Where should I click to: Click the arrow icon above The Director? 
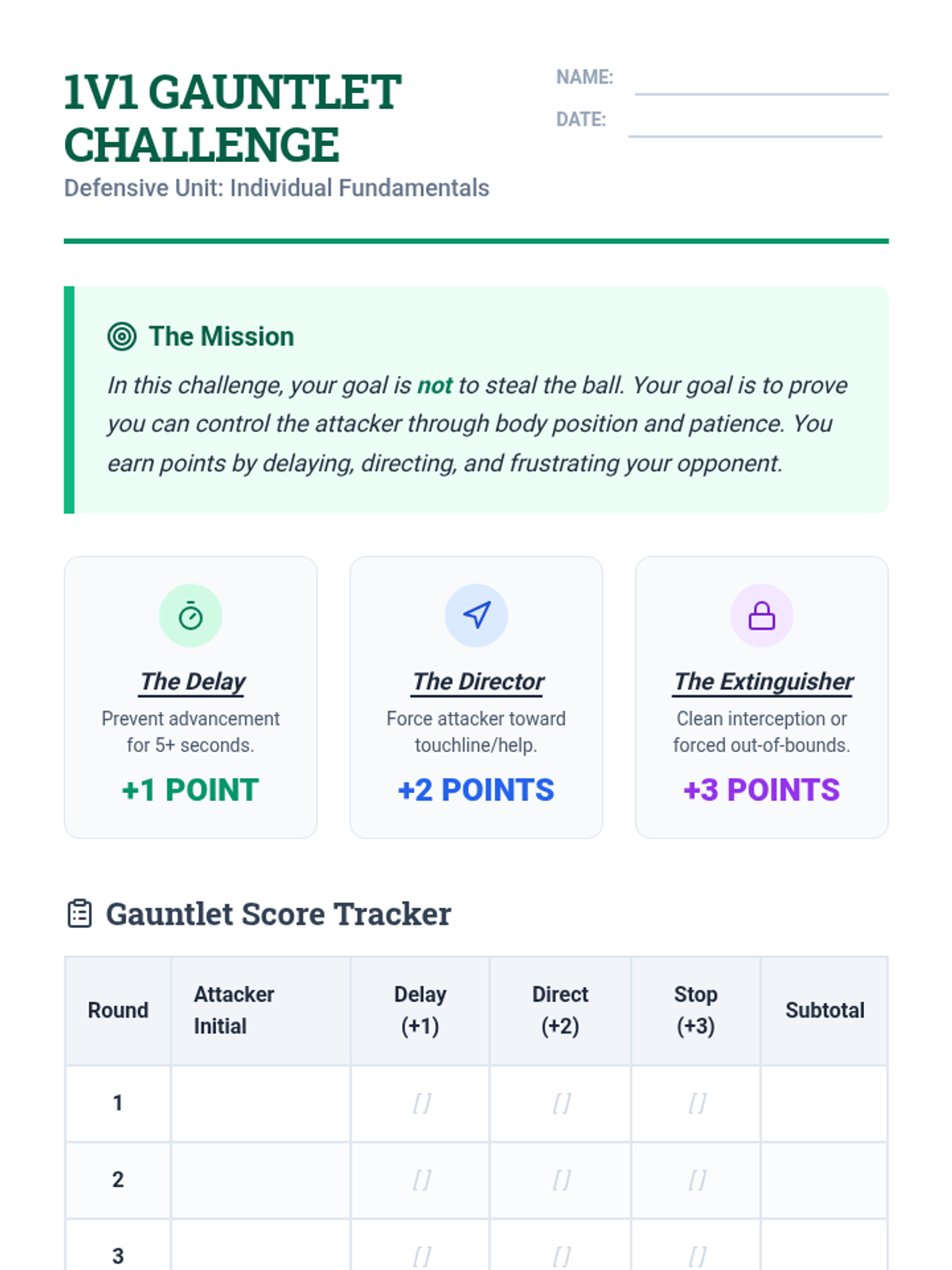click(476, 616)
